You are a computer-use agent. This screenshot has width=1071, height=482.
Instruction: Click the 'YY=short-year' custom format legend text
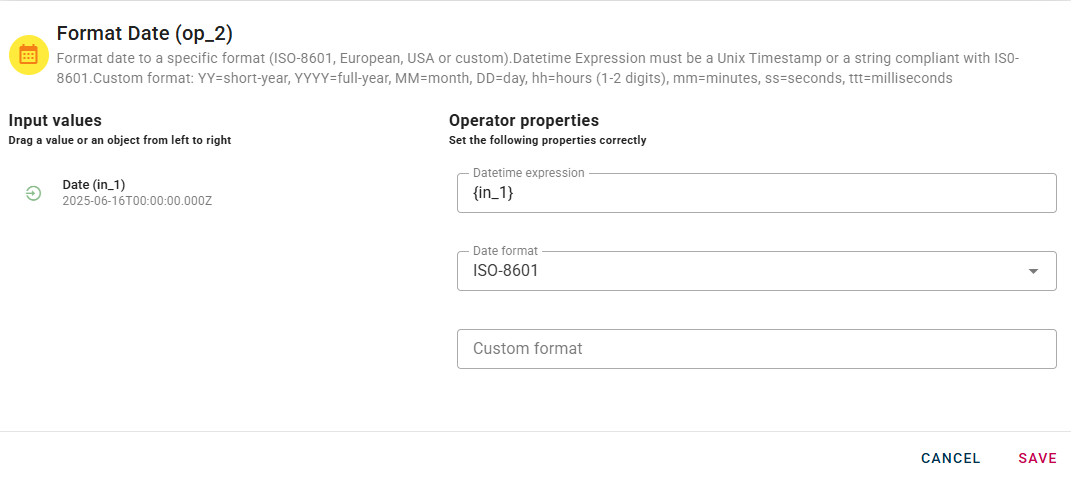[x=239, y=78]
